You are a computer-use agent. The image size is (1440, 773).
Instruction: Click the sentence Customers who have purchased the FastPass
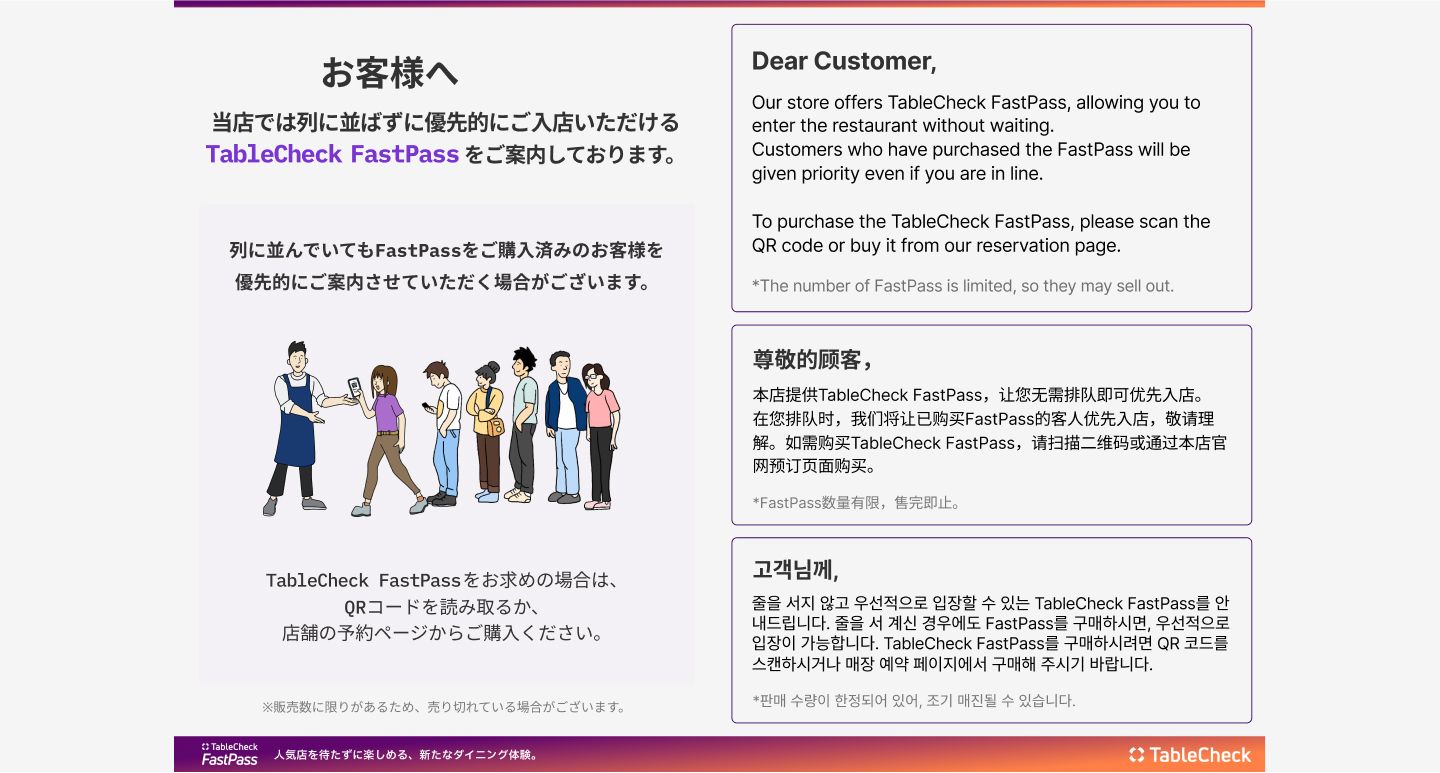pos(971,161)
